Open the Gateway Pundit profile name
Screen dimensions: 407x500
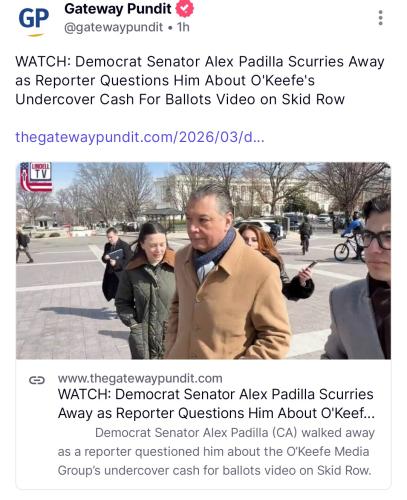click(118, 9)
